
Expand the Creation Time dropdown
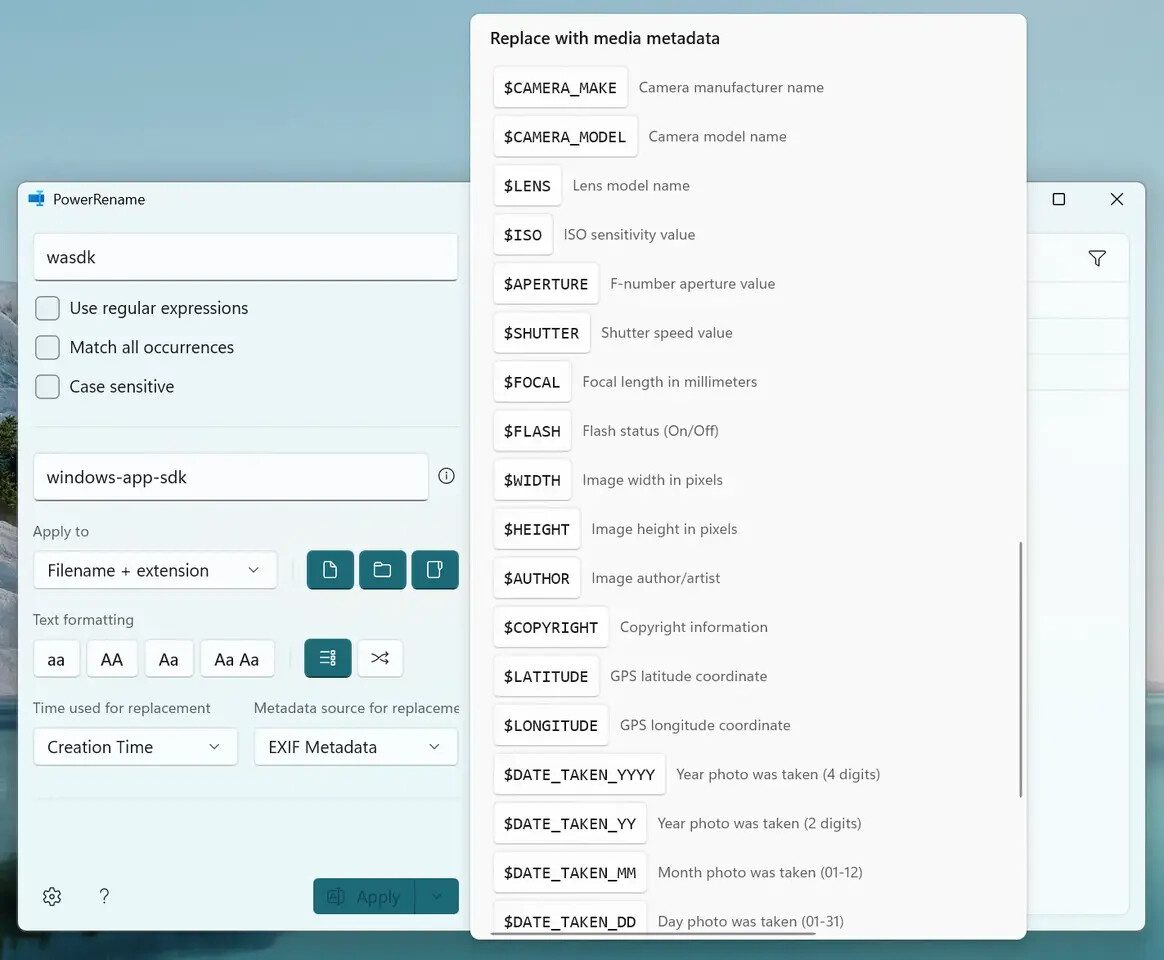pos(135,747)
